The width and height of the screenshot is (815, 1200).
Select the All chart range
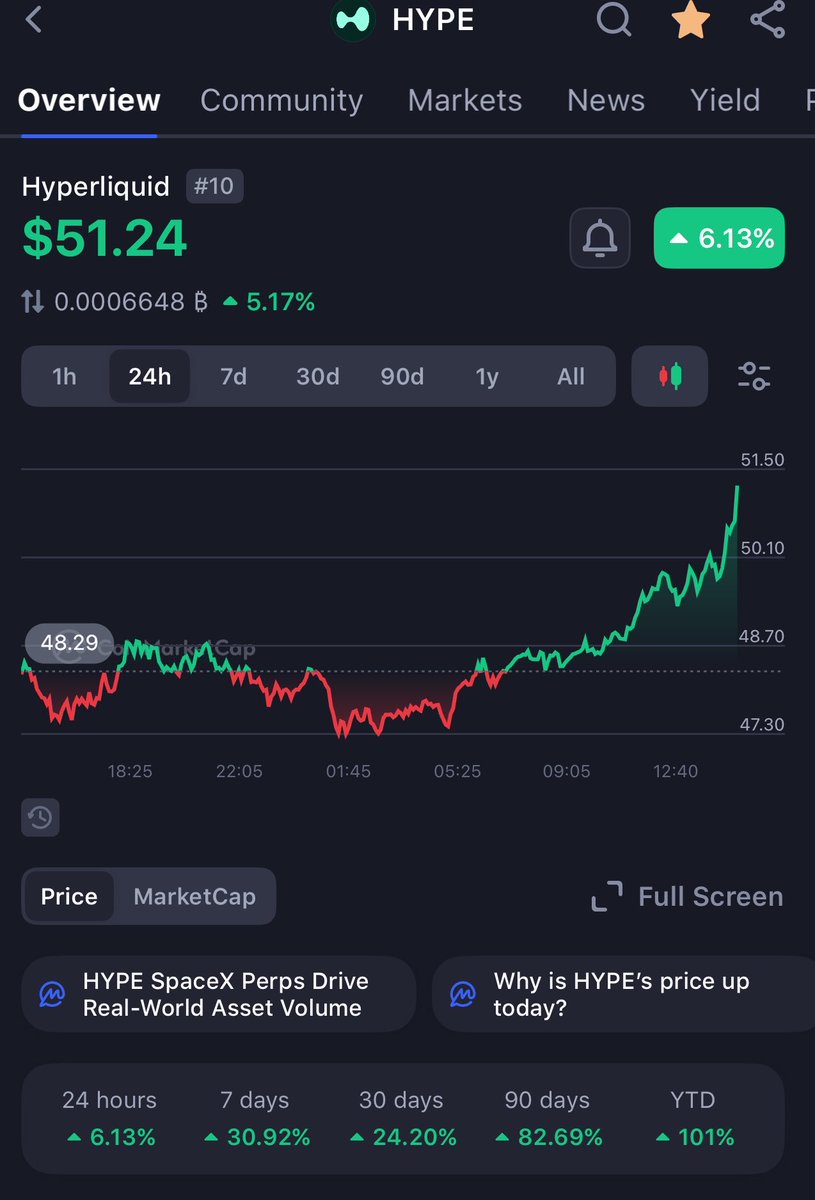point(571,377)
